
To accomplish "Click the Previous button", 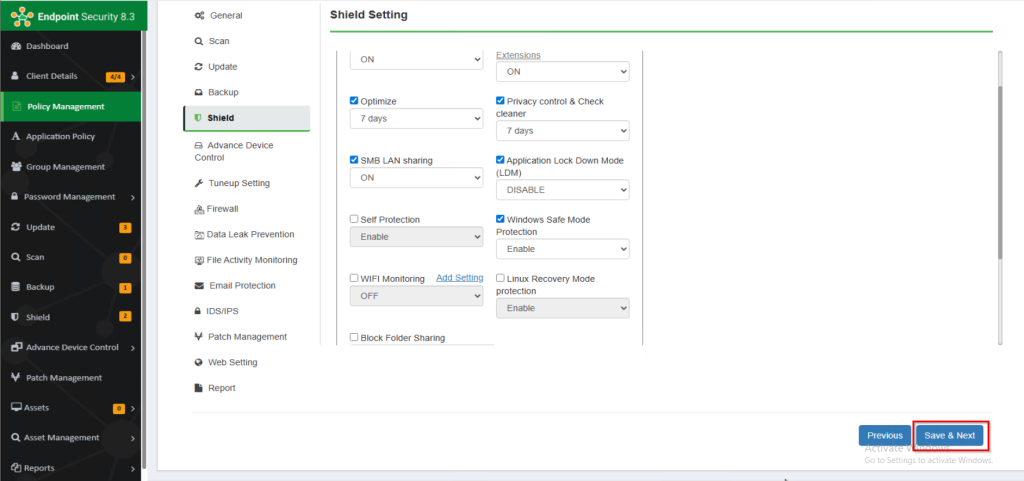I will pos(884,436).
